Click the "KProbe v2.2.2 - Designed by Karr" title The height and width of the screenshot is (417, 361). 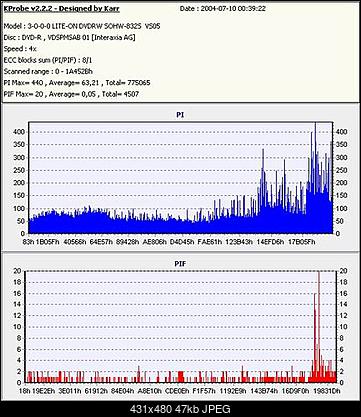point(61,9)
